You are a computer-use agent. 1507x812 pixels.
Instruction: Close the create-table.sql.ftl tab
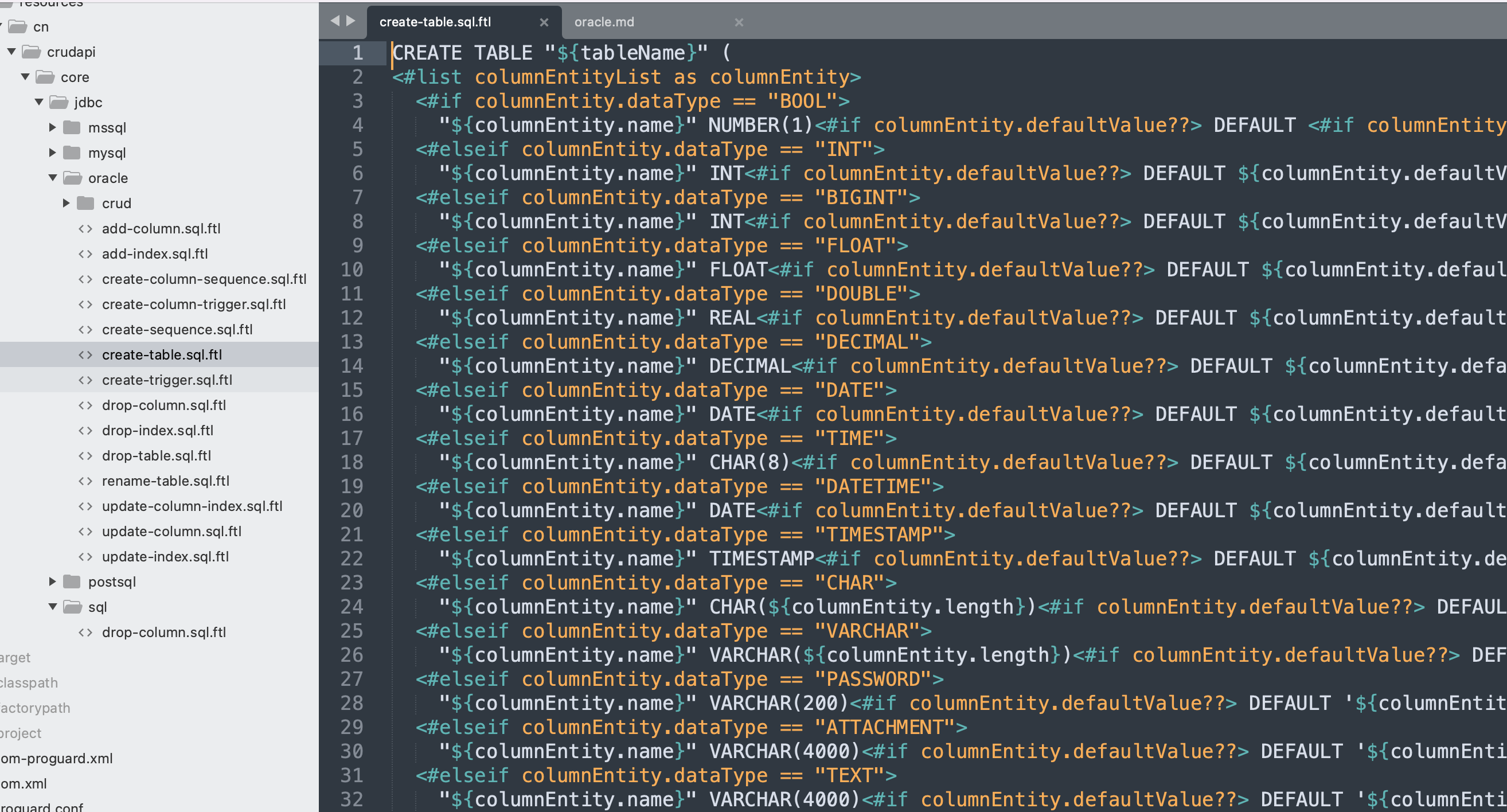[544, 22]
